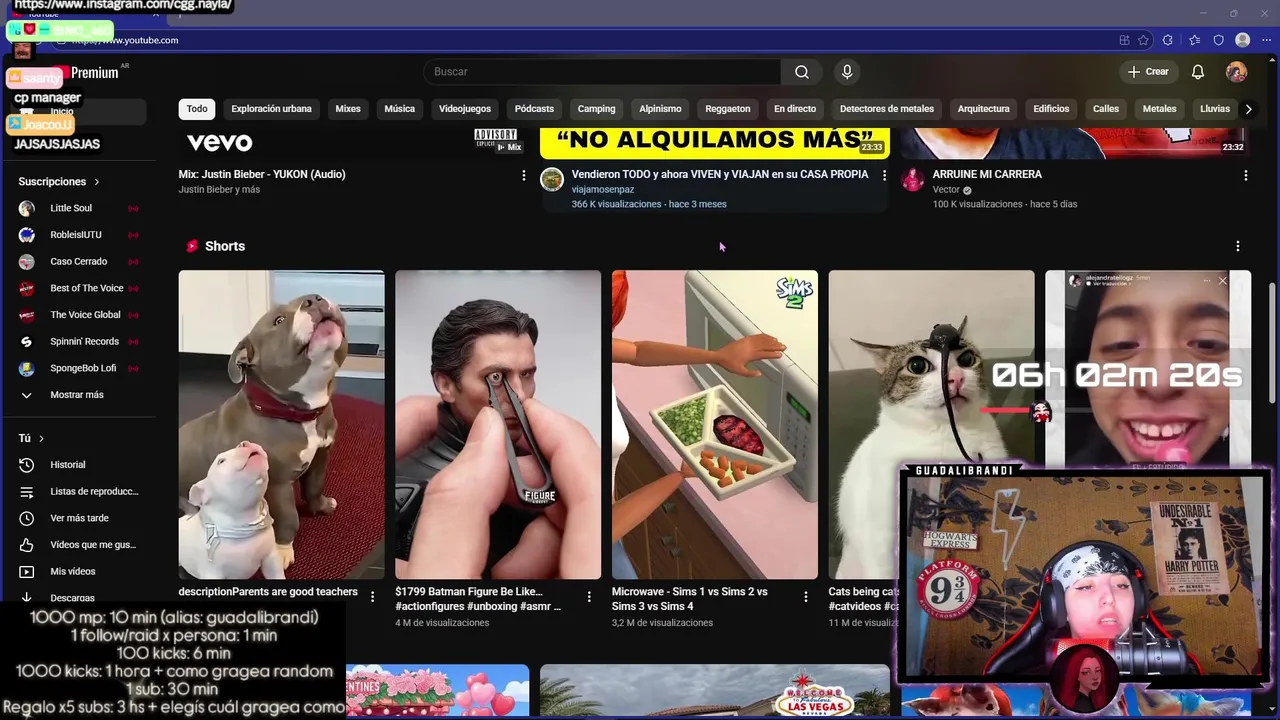Open the viajamosenpaz channel avatar
1280x720 pixels.
click(x=552, y=180)
